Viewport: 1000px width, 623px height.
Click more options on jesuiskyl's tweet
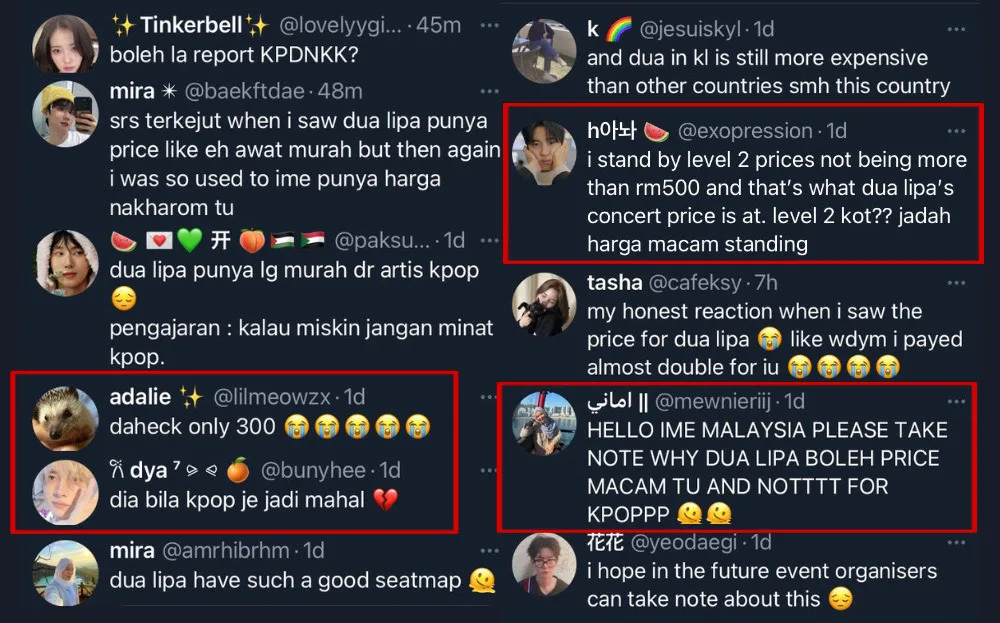tap(956, 29)
